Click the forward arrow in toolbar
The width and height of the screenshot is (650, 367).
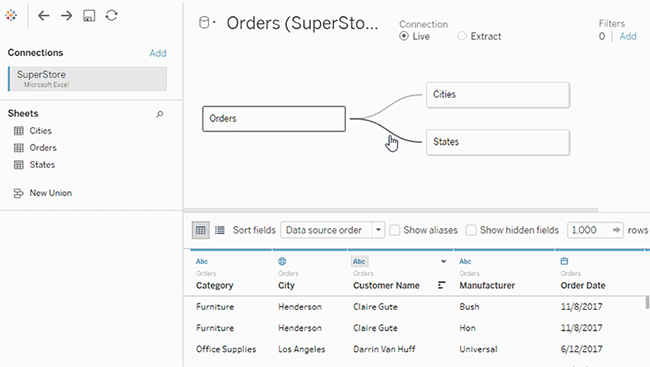click(66, 16)
